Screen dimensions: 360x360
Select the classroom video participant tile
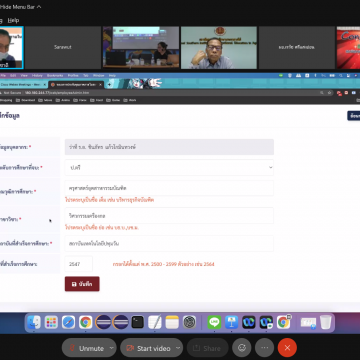141,48
